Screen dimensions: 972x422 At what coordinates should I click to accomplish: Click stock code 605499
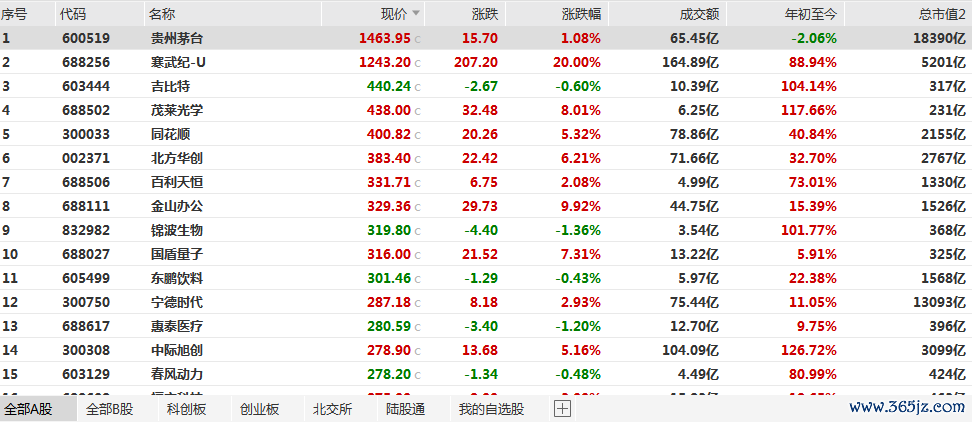(86, 279)
